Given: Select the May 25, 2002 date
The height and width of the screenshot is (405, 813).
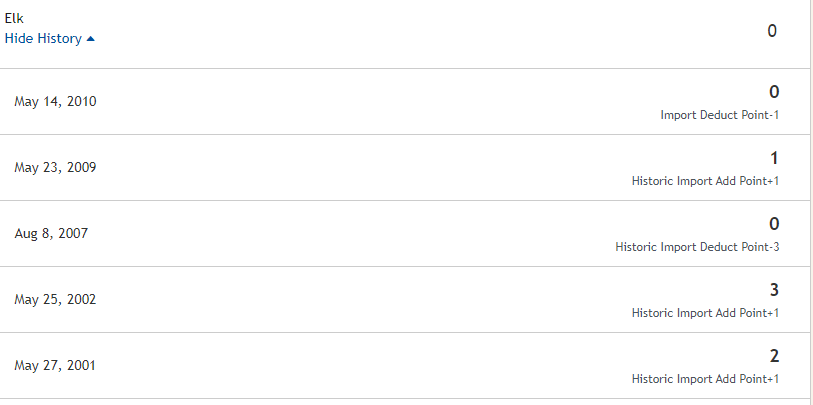Looking at the screenshot, I should 55,299.
